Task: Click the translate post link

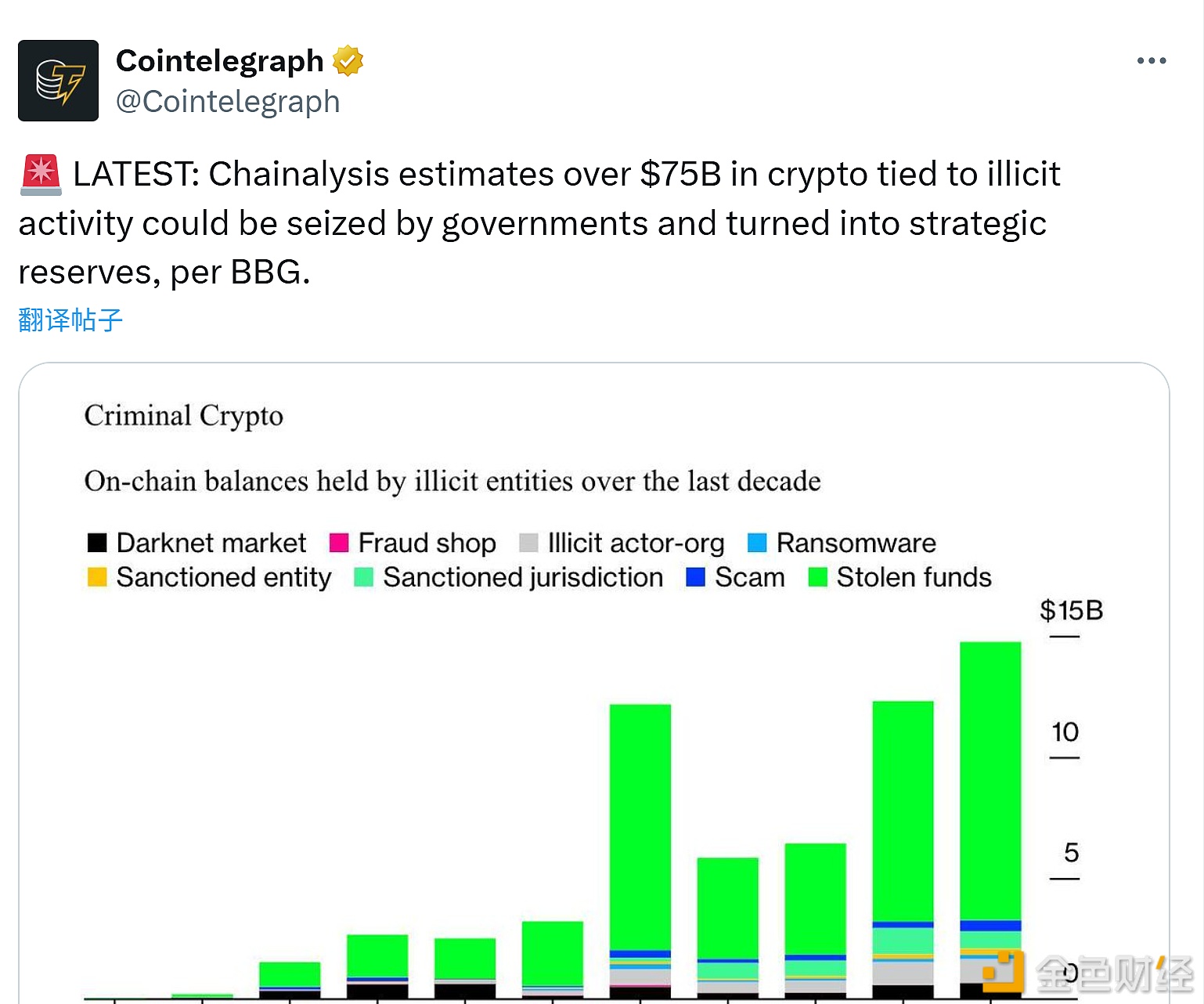Action: tap(70, 320)
